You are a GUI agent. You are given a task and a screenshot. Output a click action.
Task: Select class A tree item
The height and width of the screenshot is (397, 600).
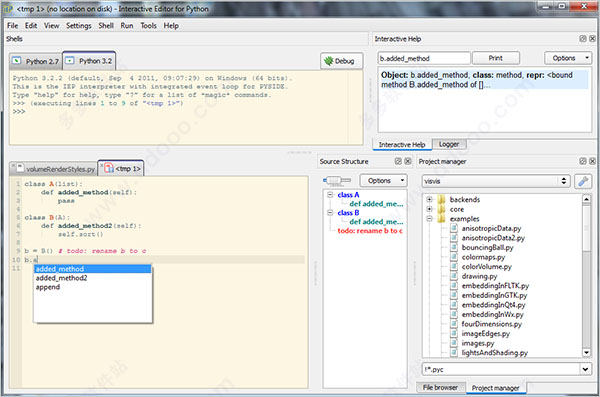click(348, 195)
